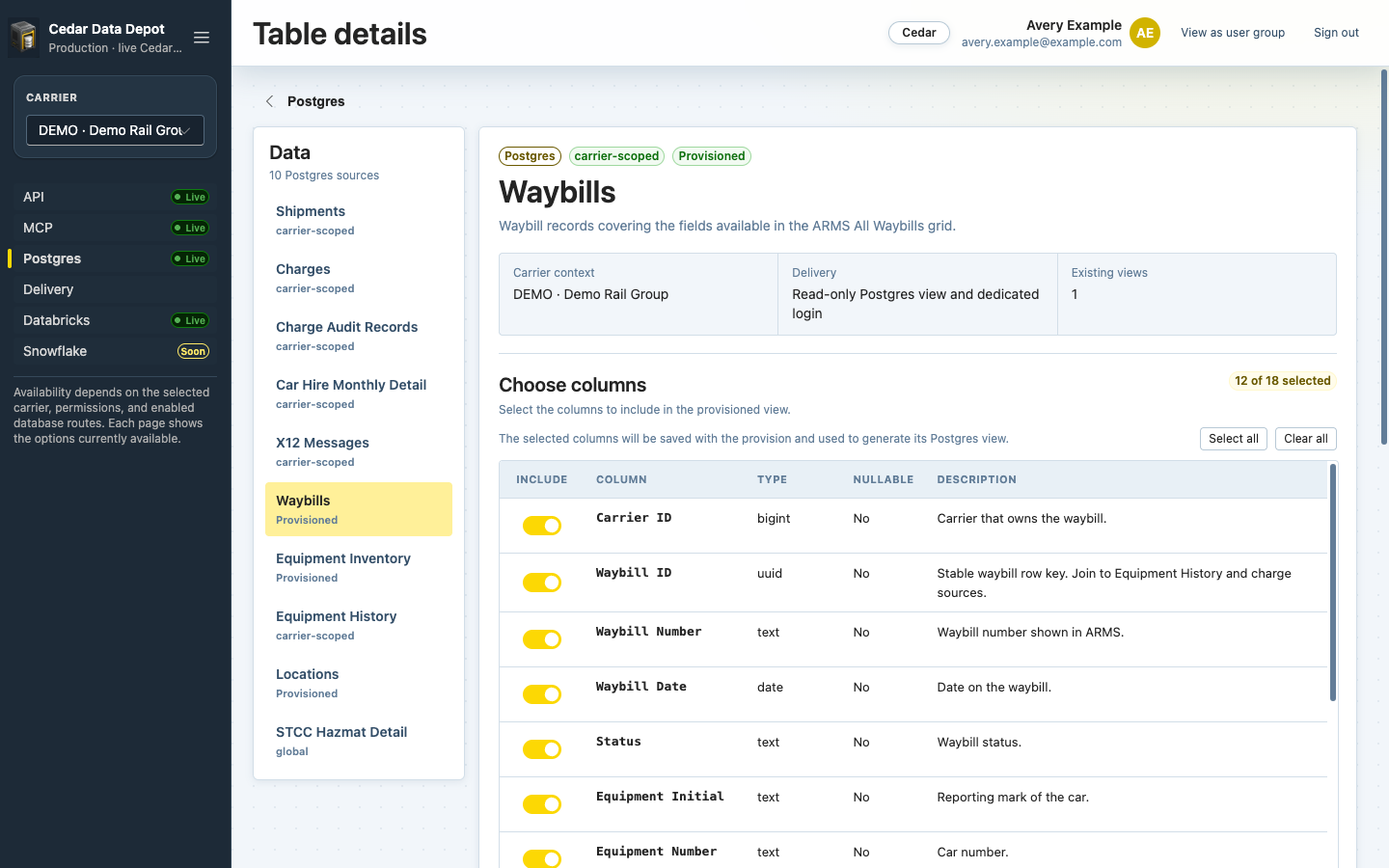Image resolution: width=1389 pixels, height=868 pixels.
Task: Select the Waybills data source
Action: click(x=359, y=509)
